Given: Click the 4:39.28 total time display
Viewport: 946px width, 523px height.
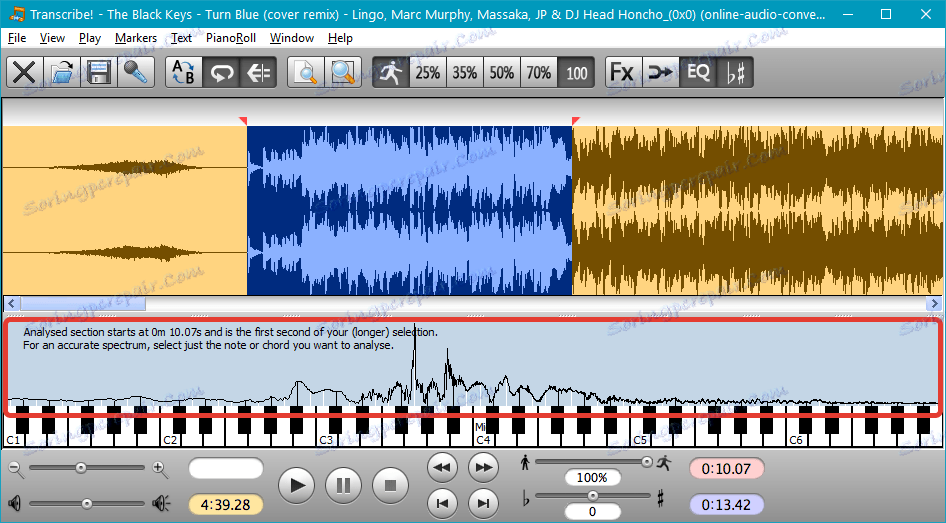Looking at the screenshot, I should pos(226,504).
